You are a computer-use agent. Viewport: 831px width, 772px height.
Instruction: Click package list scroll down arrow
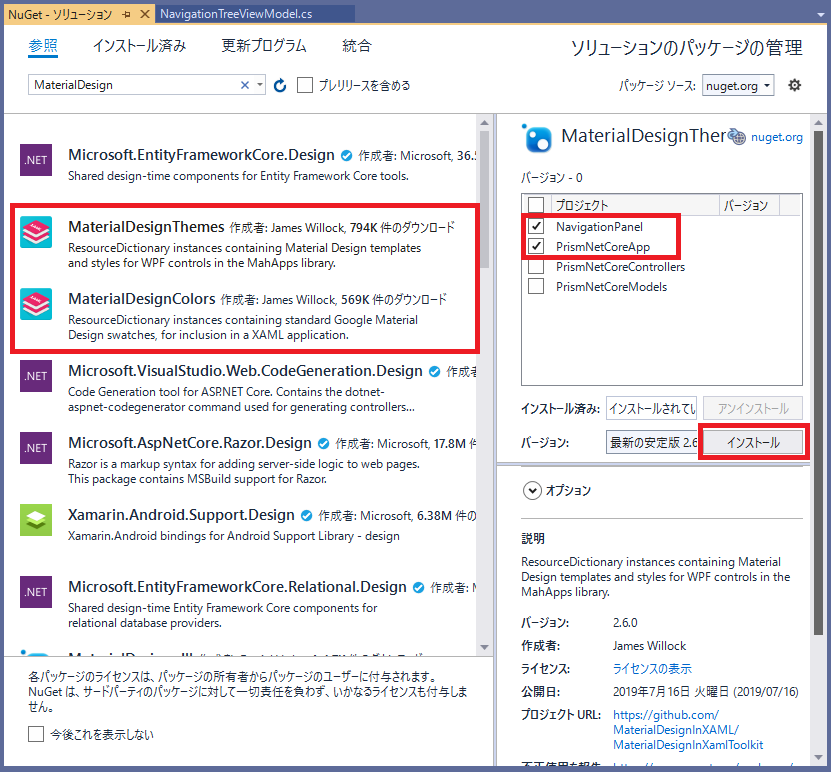point(484,647)
